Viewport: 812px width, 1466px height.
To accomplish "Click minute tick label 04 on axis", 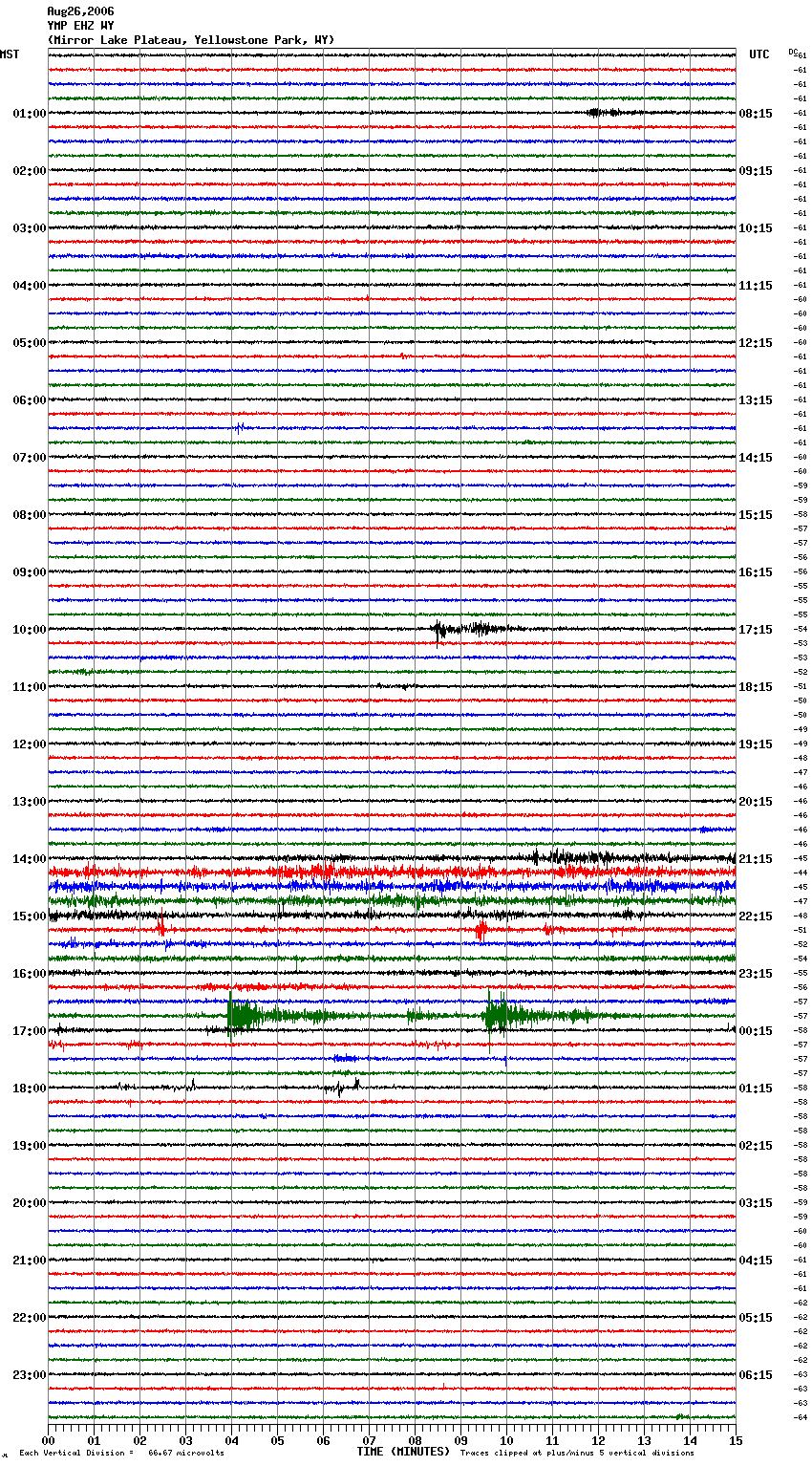I will click(232, 1440).
